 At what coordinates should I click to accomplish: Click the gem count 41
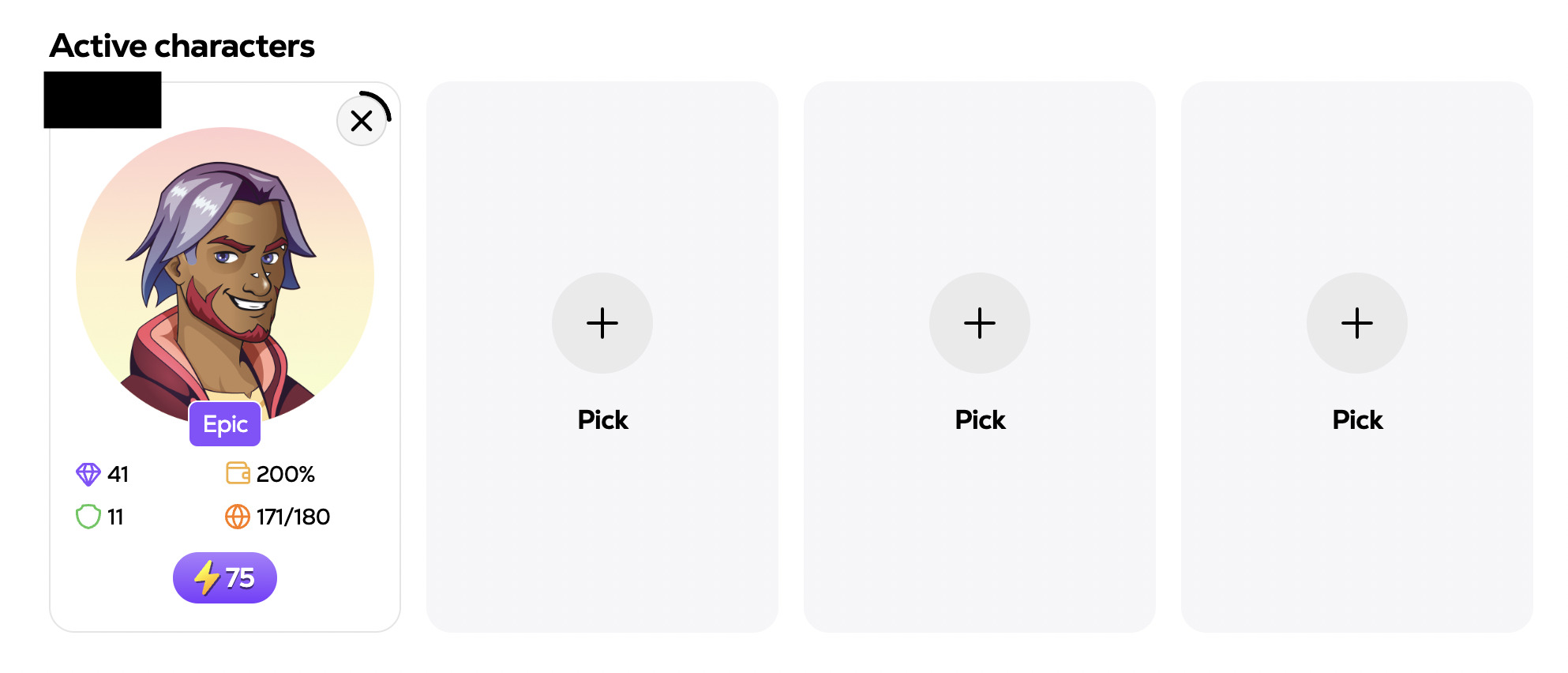(x=118, y=474)
